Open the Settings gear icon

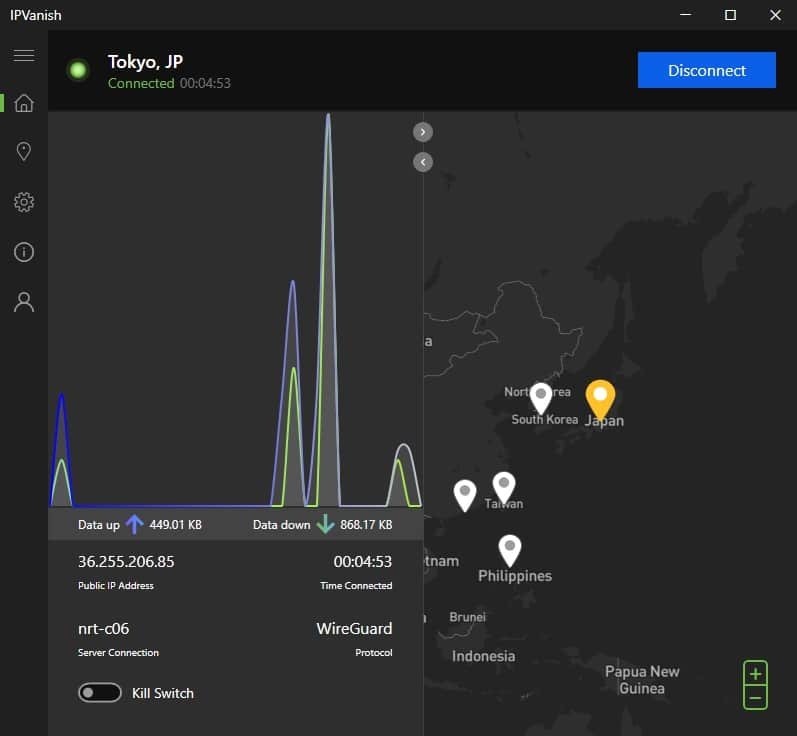pos(24,202)
